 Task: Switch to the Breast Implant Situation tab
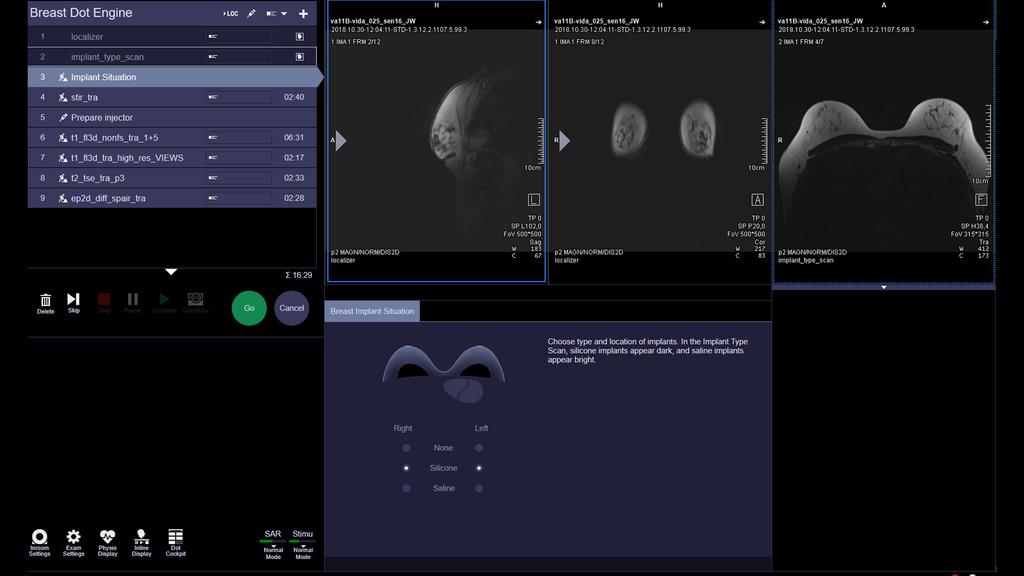[x=374, y=310]
